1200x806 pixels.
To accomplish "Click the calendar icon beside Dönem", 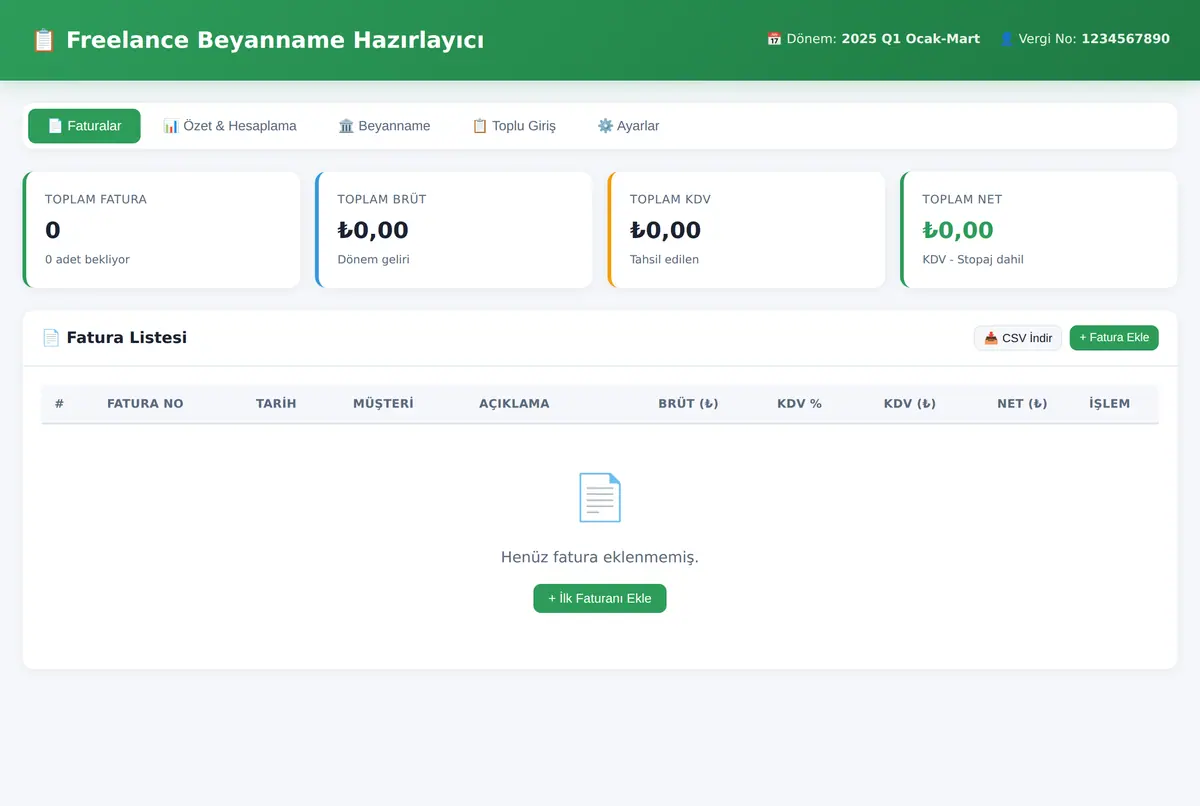I will [x=774, y=39].
